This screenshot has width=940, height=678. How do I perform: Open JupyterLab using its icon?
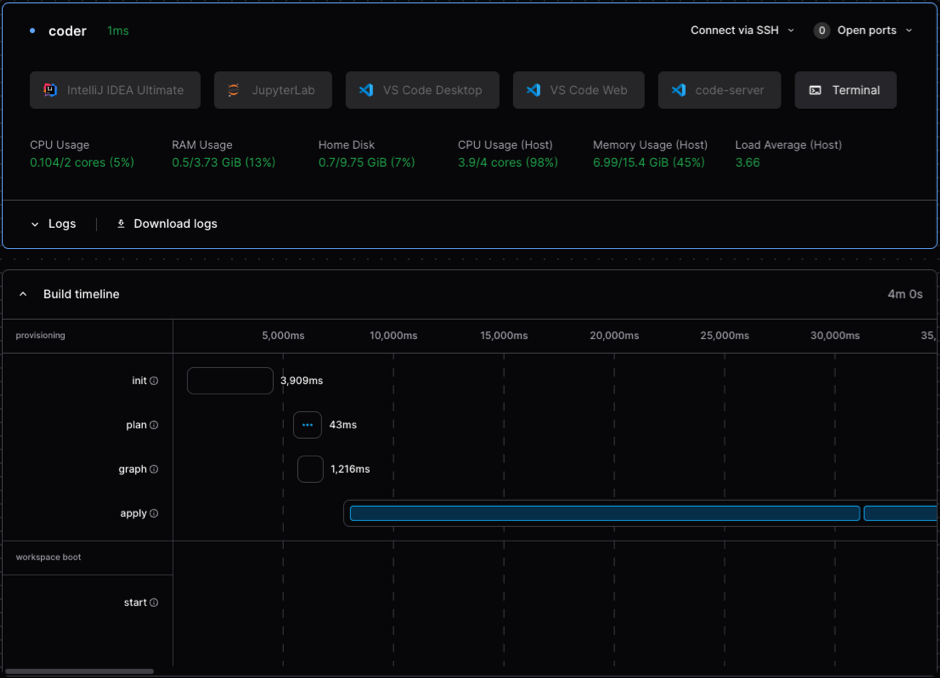[x=230, y=90]
